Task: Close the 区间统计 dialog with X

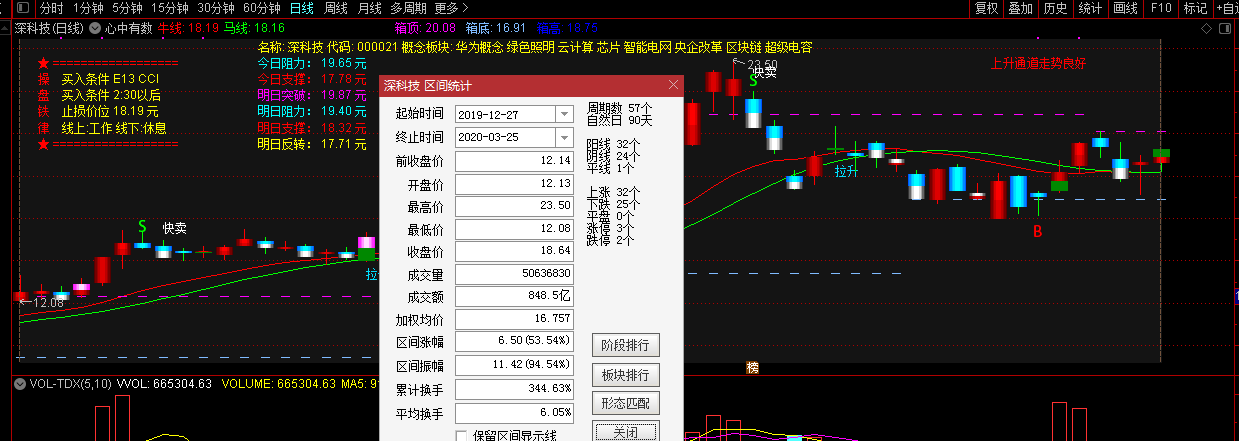Action: [673, 85]
